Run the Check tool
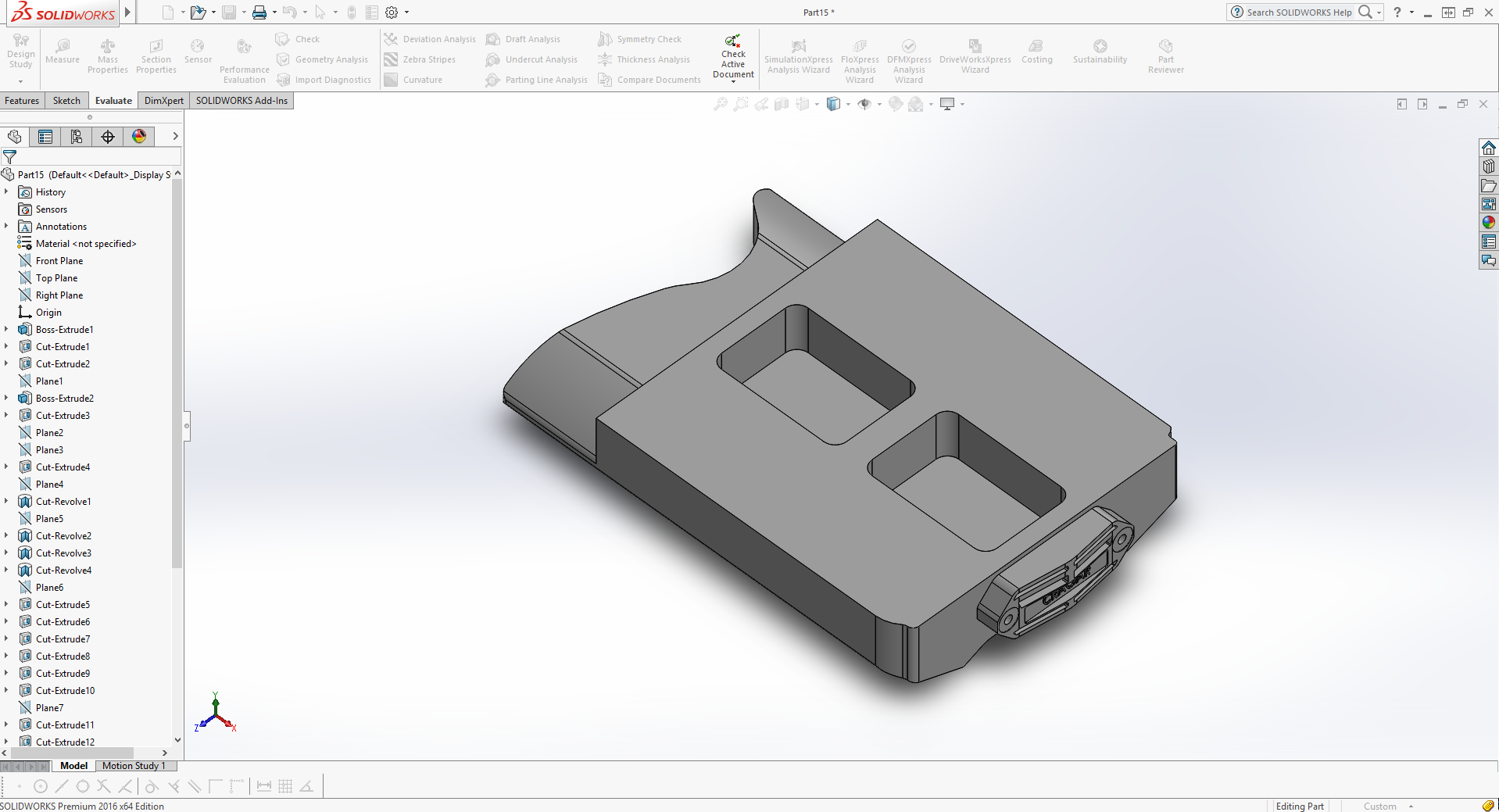The width and height of the screenshot is (1499, 812). (x=298, y=39)
